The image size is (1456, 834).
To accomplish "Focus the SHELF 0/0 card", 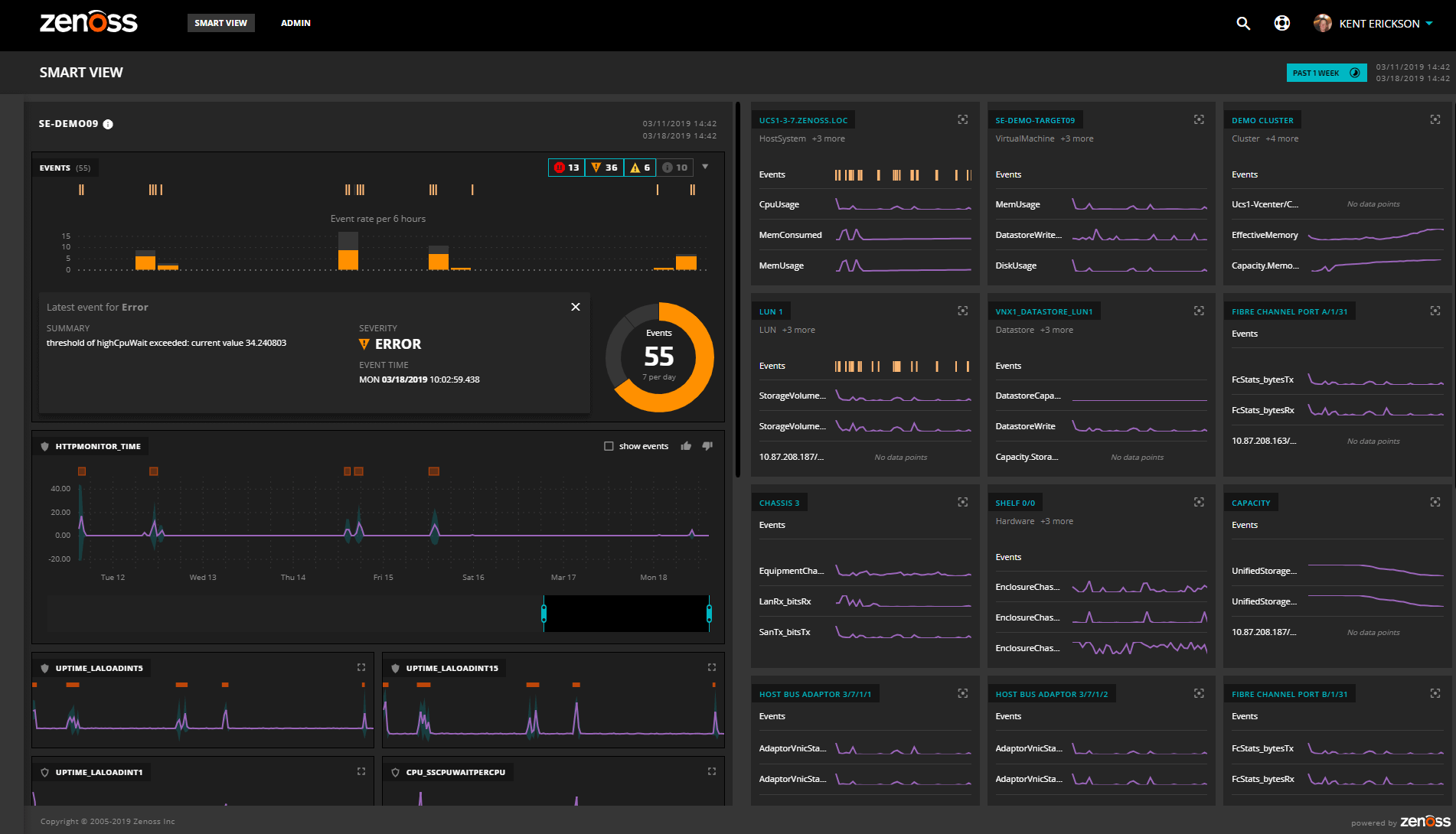I will pyautogui.click(x=1199, y=502).
